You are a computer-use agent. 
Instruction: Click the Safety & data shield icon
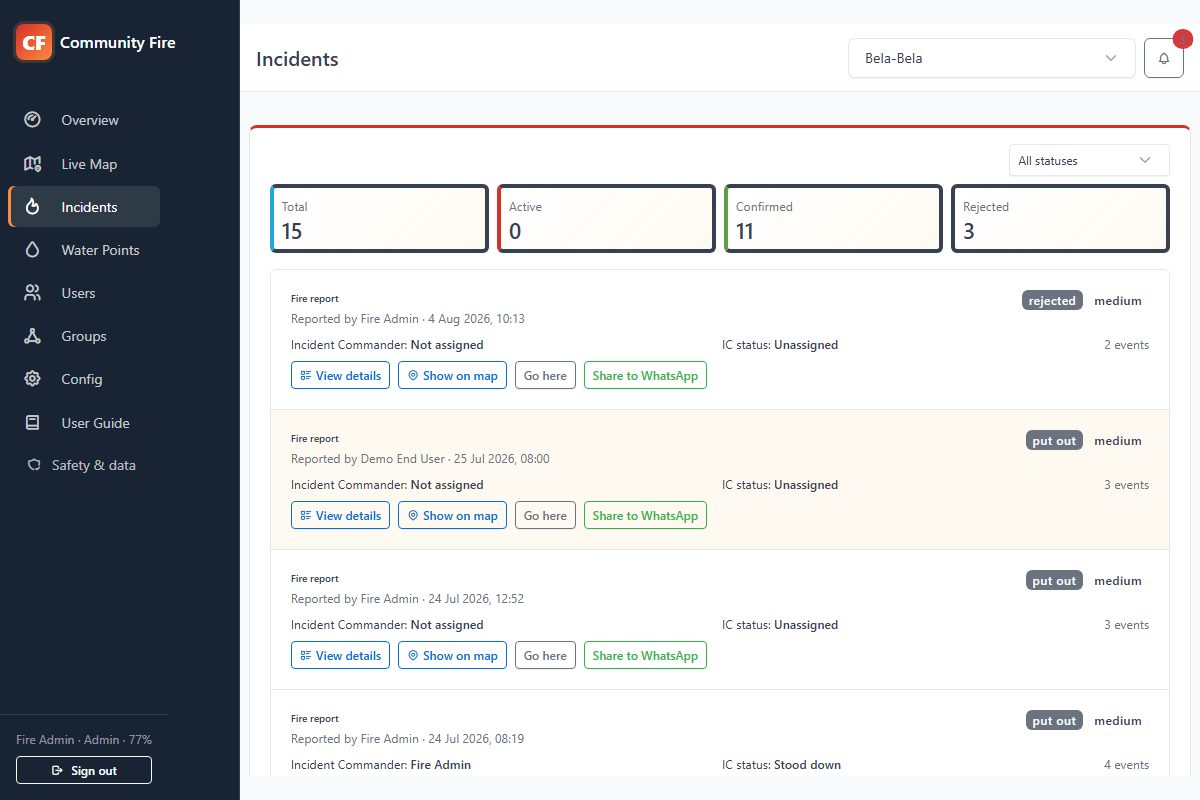tap(34, 465)
